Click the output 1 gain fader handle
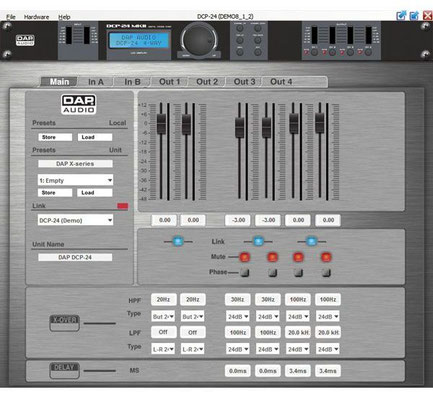This screenshot has height=400, width=433. (240, 127)
